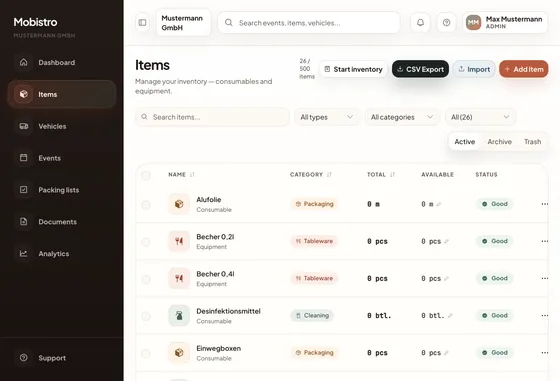Image resolution: width=560 pixels, height=381 pixels.
Task: Select the Alufolie row checkbox
Action: pyautogui.click(x=146, y=205)
